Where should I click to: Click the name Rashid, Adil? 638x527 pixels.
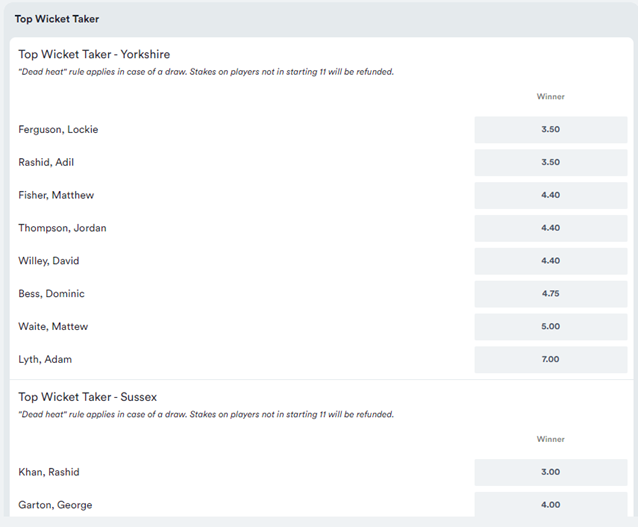pyautogui.click(x=46, y=162)
